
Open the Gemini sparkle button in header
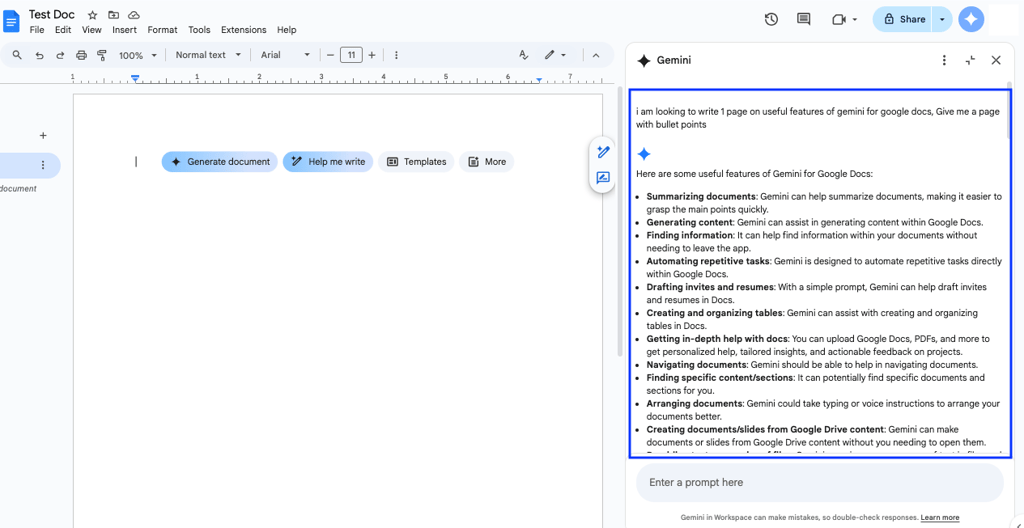(971, 19)
